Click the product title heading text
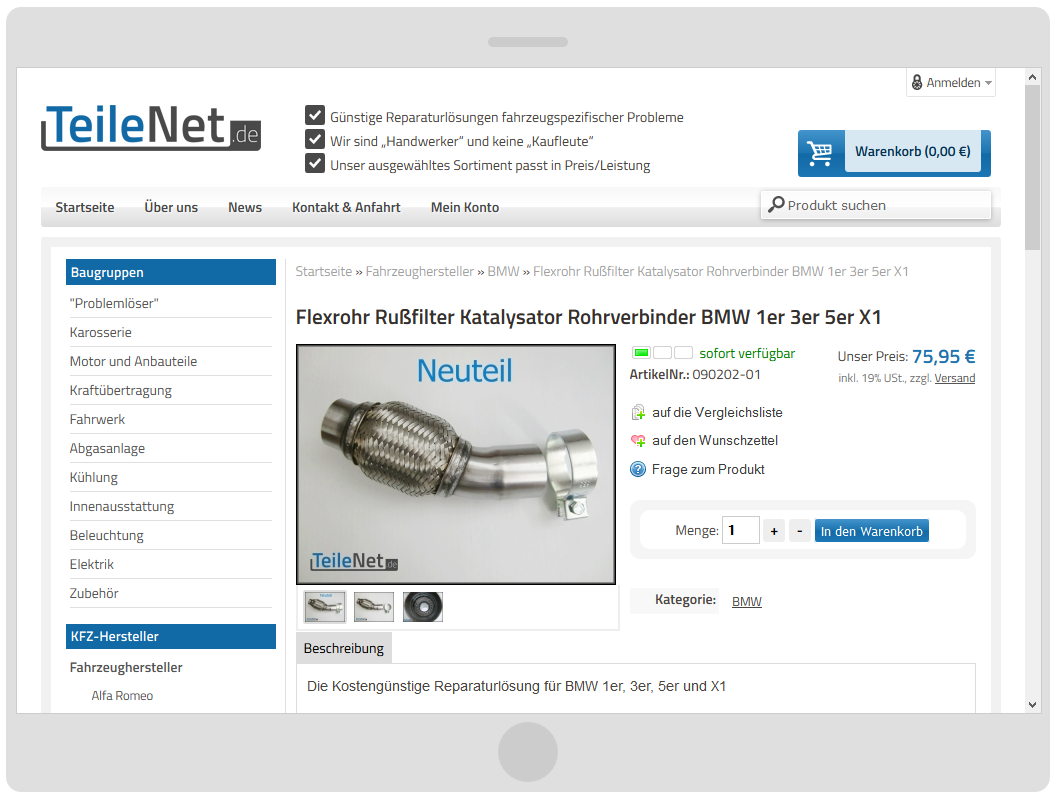 pyautogui.click(x=588, y=317)
